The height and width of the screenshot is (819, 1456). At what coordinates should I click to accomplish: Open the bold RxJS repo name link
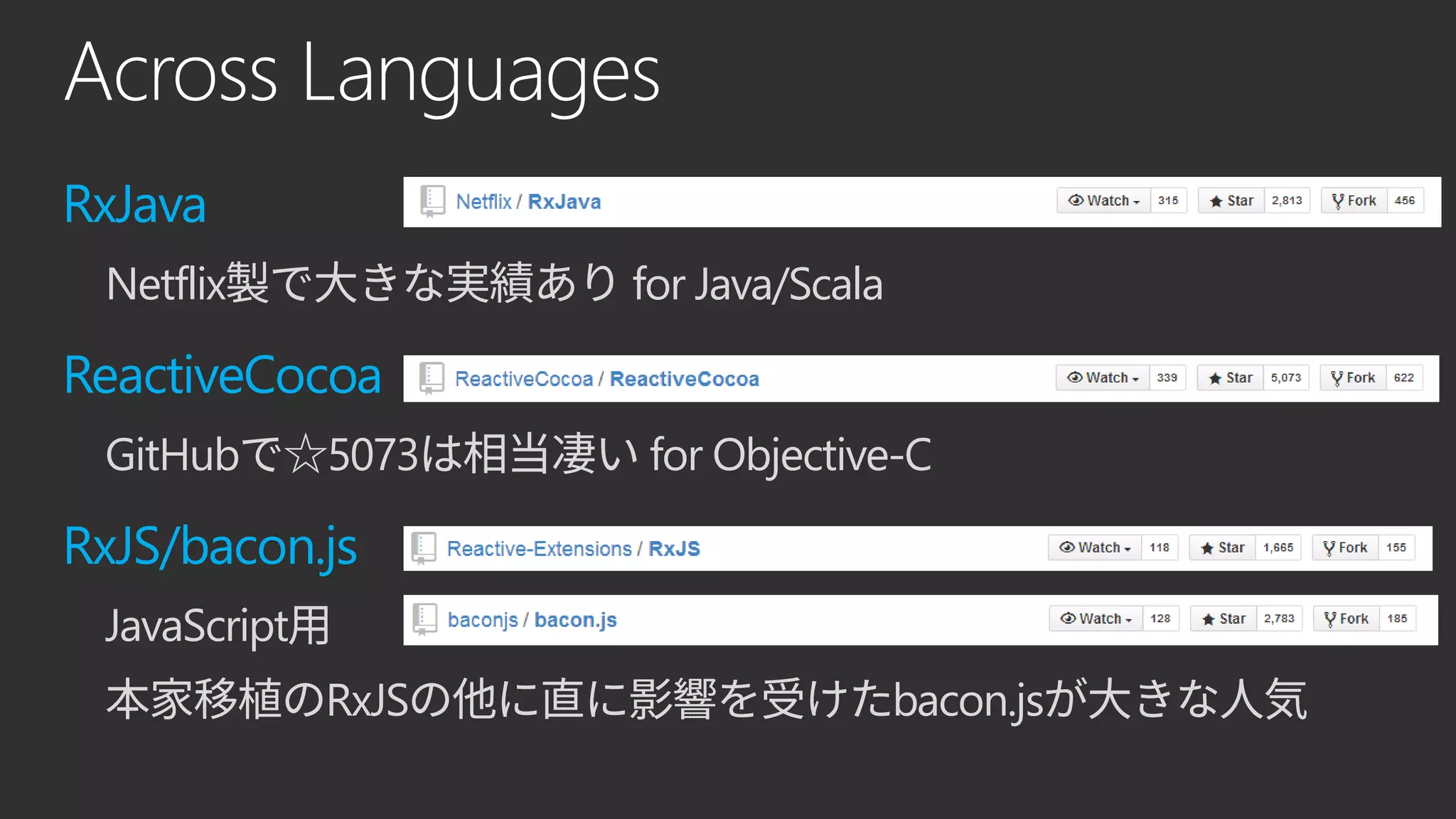[x=675, y=549]
